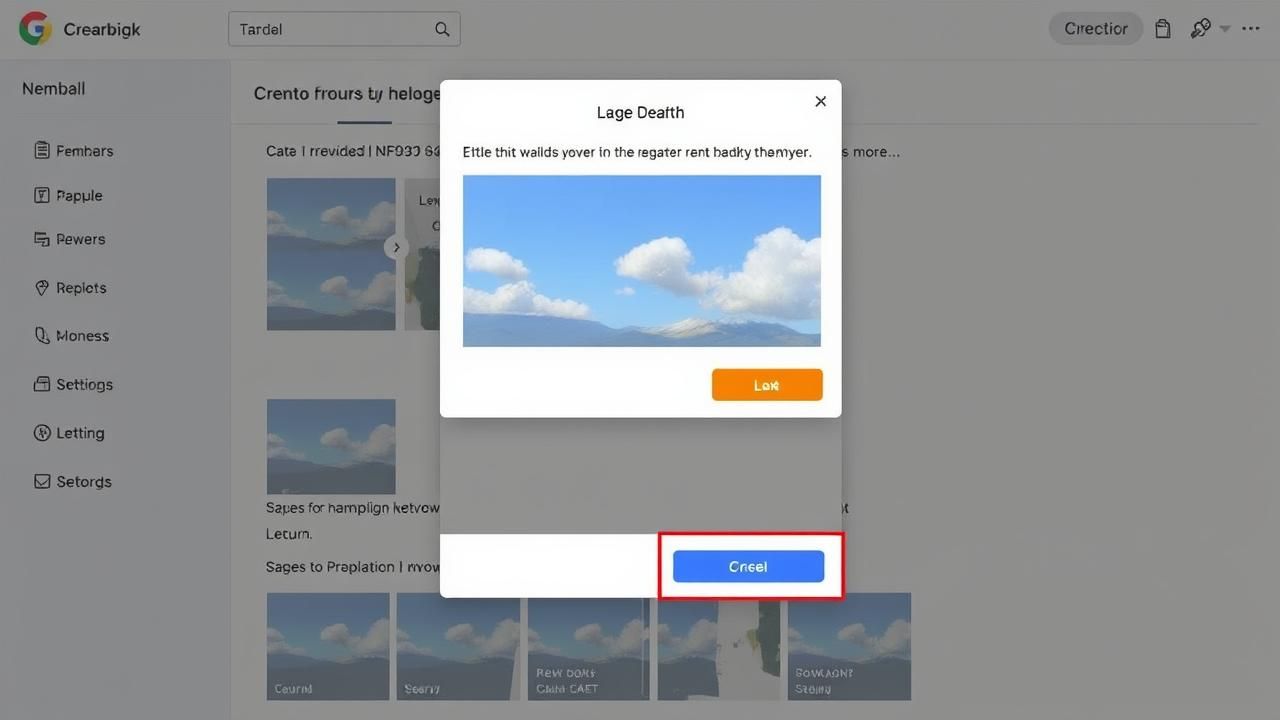Close the Lage Deafth dialog
The height and width of the screenshot is (720, 1280).
coord(820,101)
